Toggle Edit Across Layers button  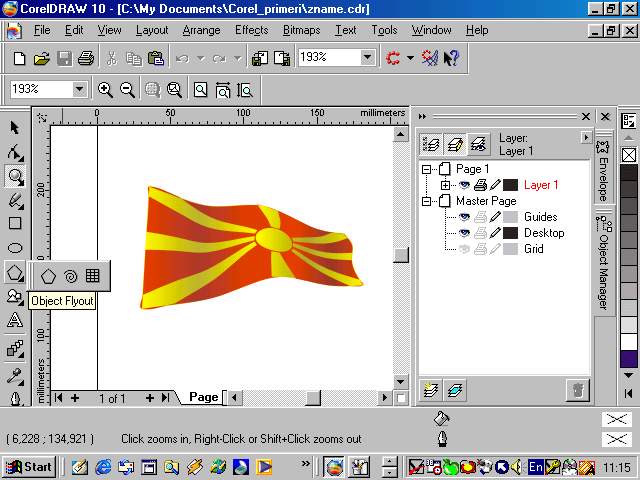click(455, 144)
